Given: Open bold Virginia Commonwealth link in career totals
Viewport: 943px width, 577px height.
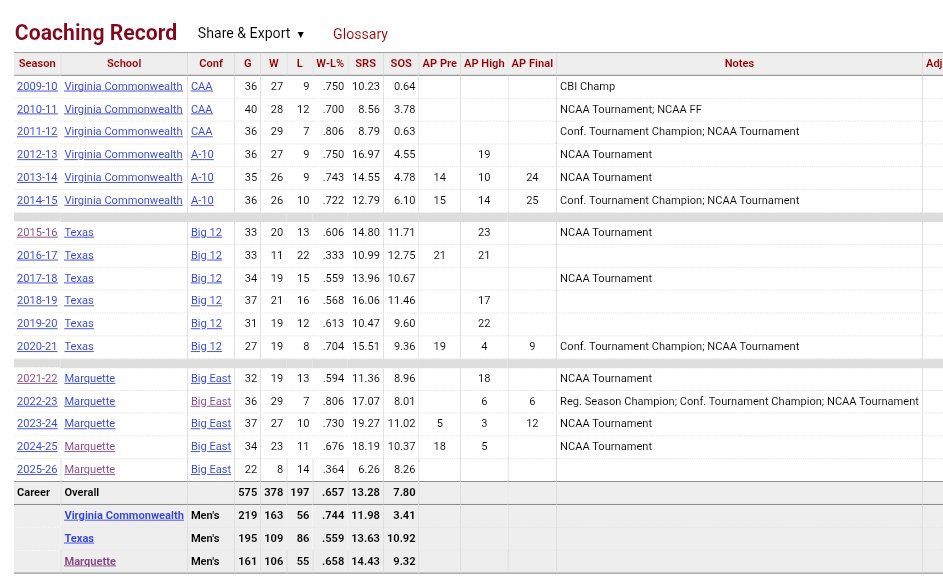Looking at the screenshot, I should pyautogui.click(x=124, y=515).
